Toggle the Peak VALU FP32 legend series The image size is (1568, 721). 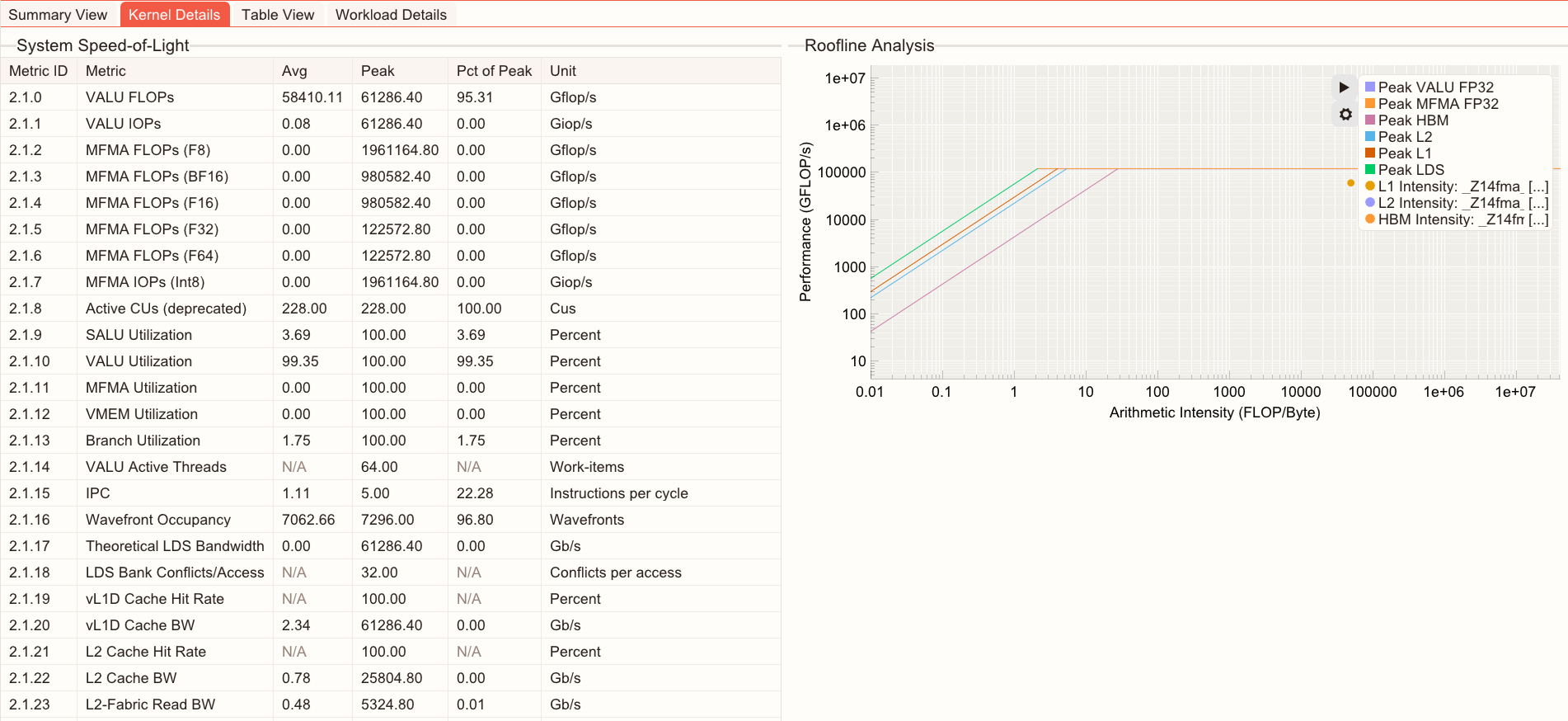click(1434, 87)
